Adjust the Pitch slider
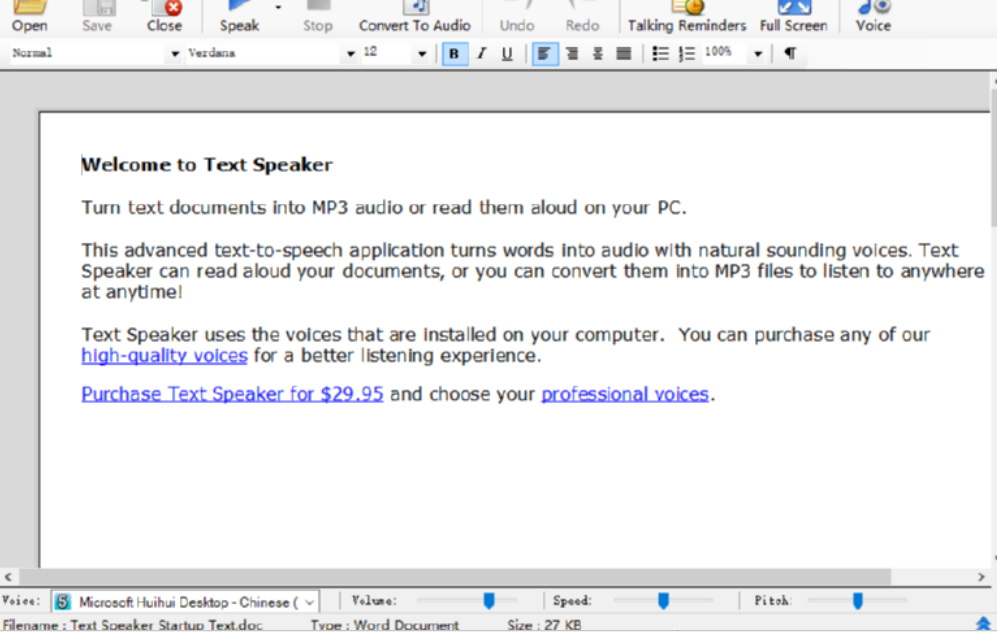The image size is (997, 632). point(858,600)
